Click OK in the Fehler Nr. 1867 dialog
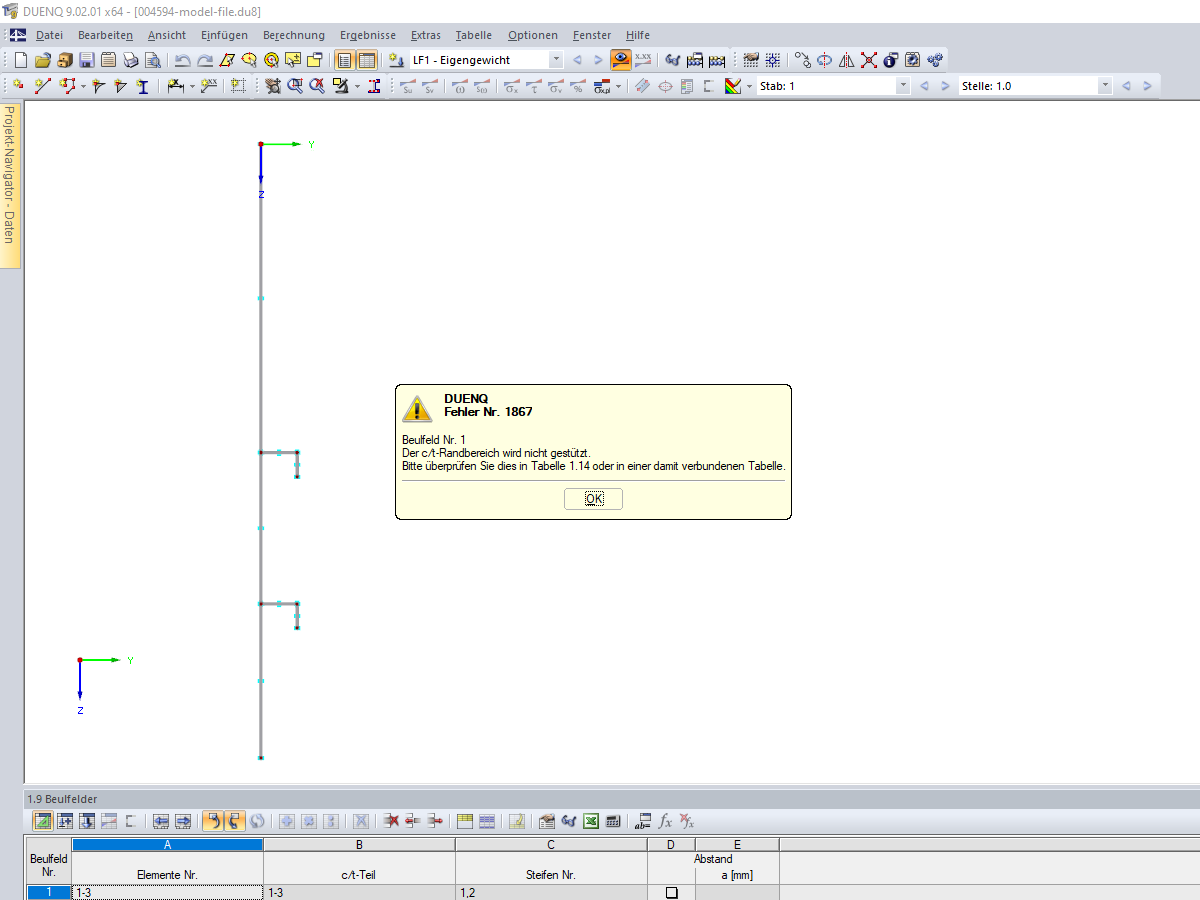This screenshot has height=900, width=1200. 593,499
